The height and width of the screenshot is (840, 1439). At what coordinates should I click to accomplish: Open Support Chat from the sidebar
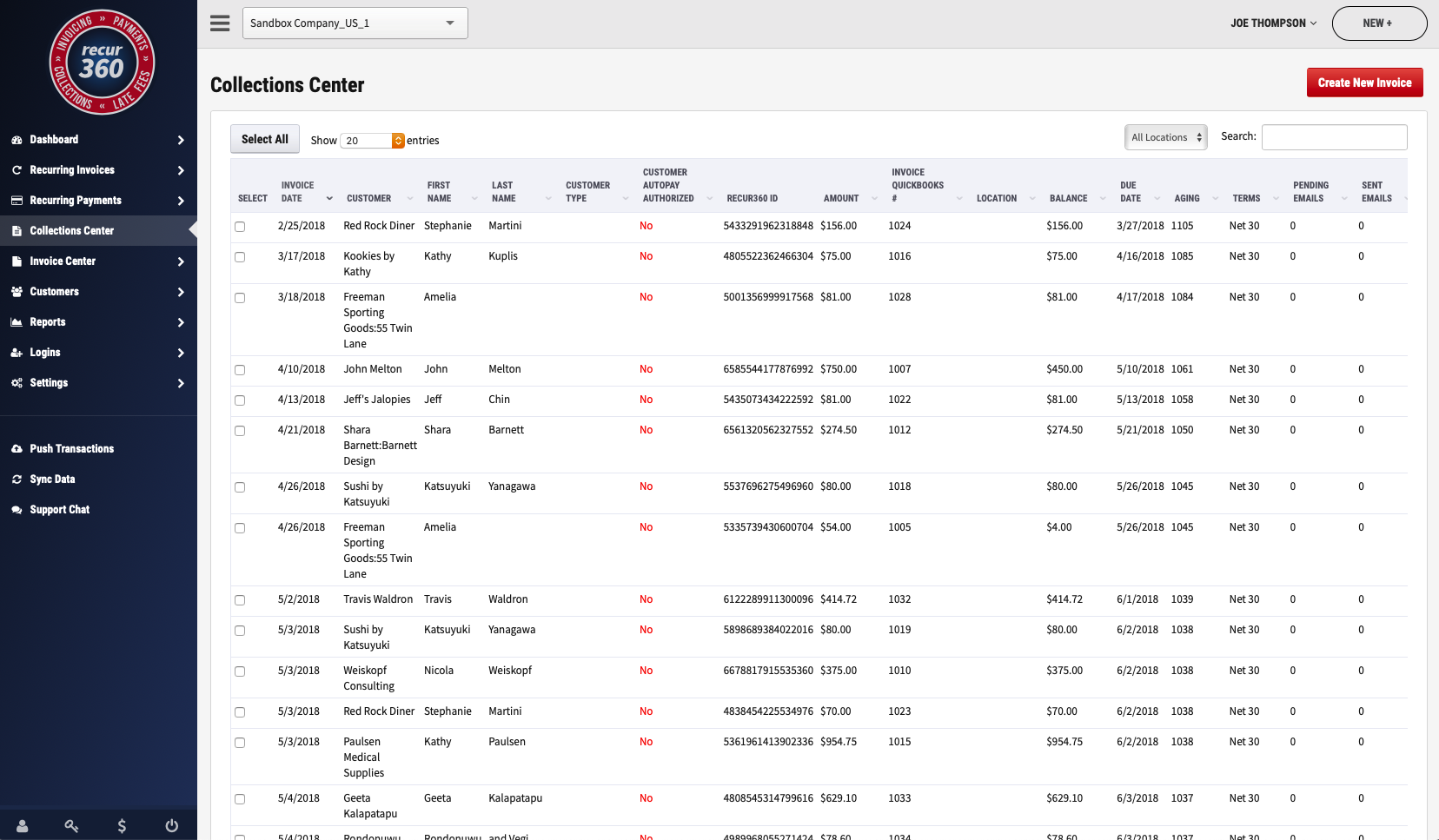coord(17,509)
